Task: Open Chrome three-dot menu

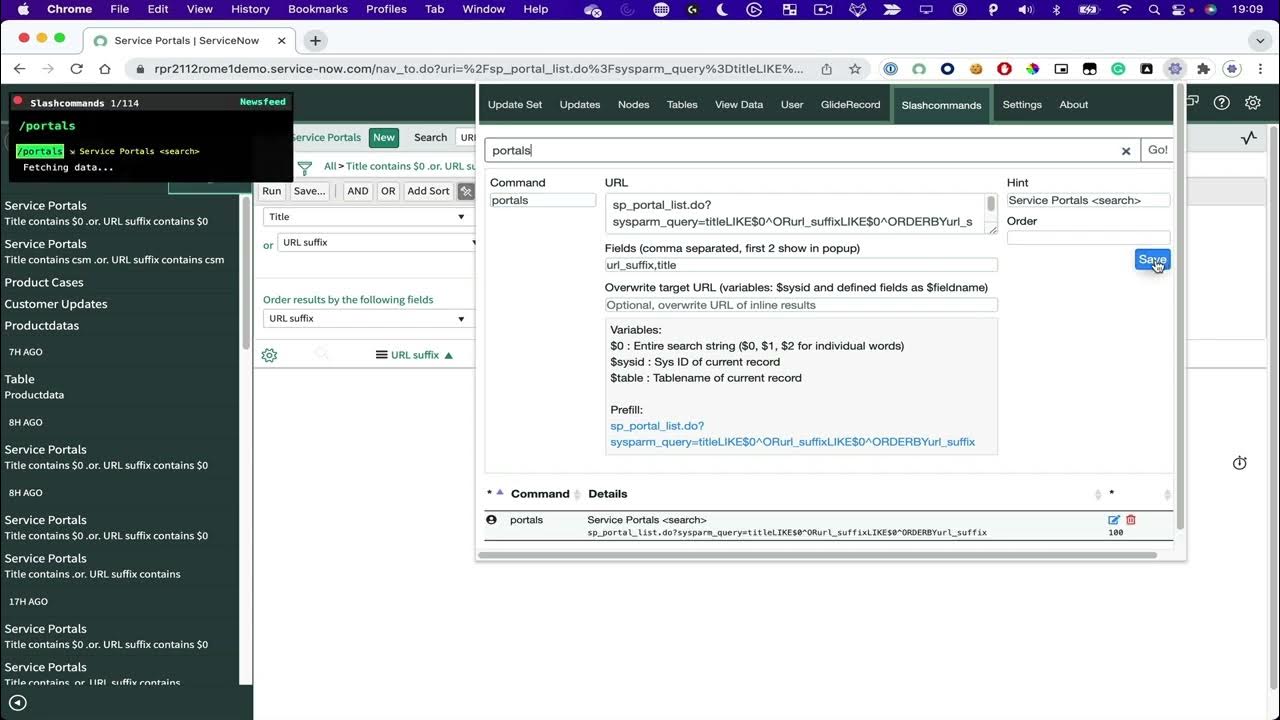Action: coord(1259,69)
